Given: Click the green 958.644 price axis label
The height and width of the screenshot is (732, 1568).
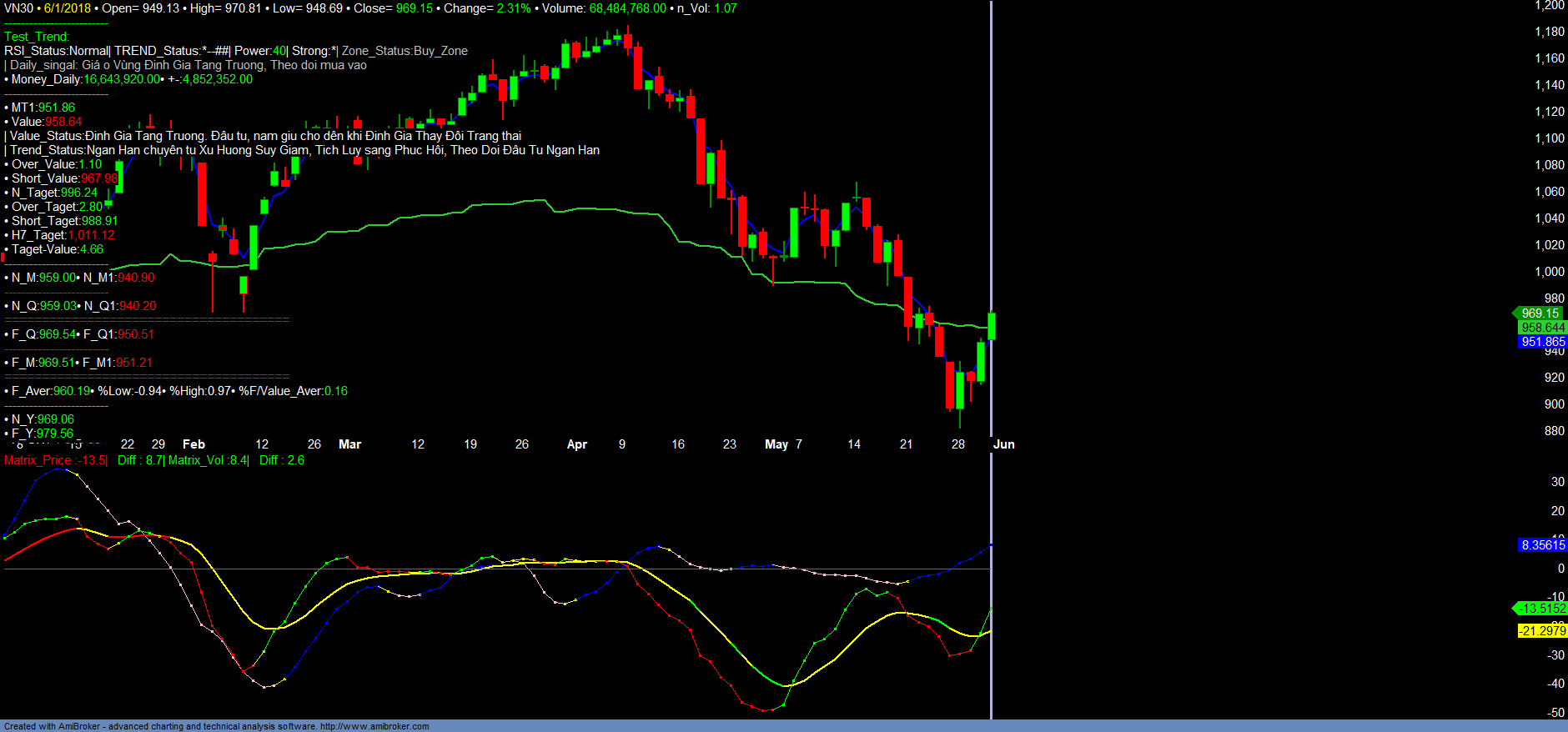Looking at the screenshot, I should (1542, 328).
